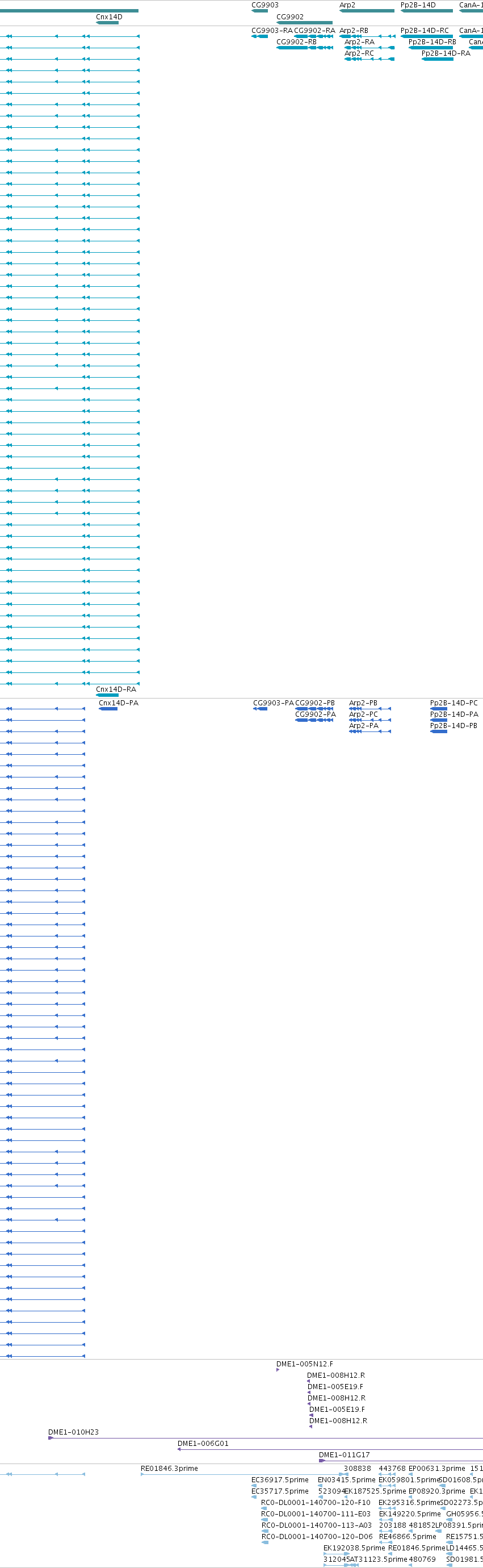Select the Arp2-RA transcript label
Viewport: 483px width, 1568px height.
(359, 42)
